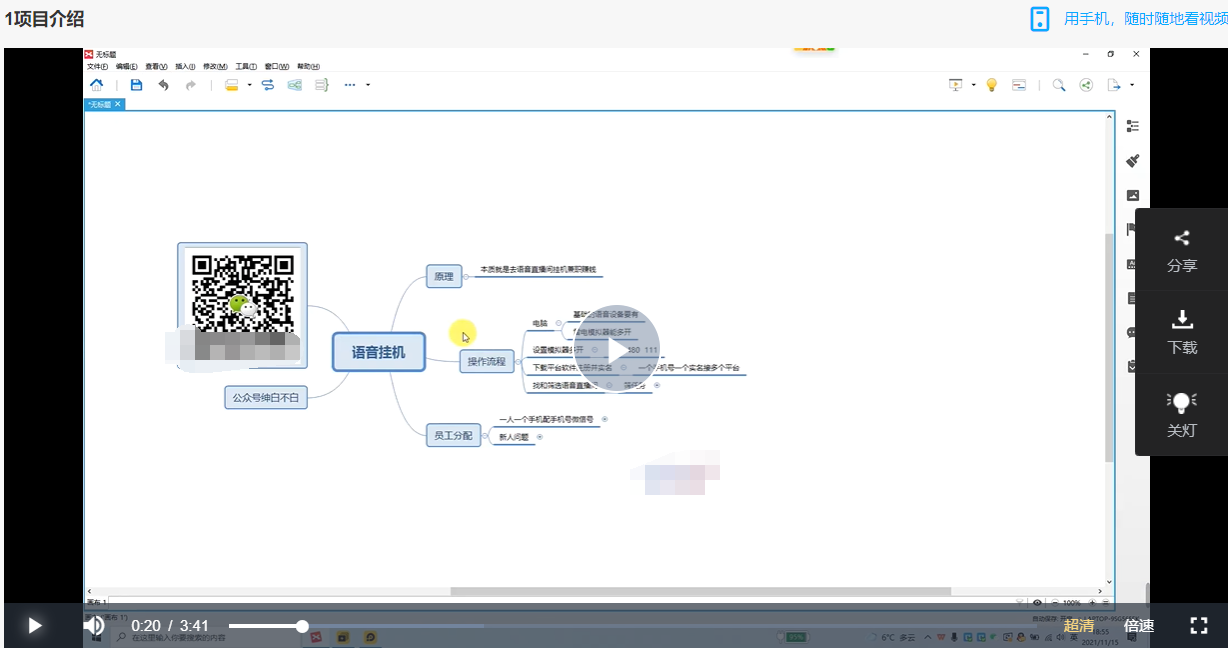This screenshot has width=1228, height=648.
Task: Close the 无标题 tab with its X
Action: click(x=118, y=104)
